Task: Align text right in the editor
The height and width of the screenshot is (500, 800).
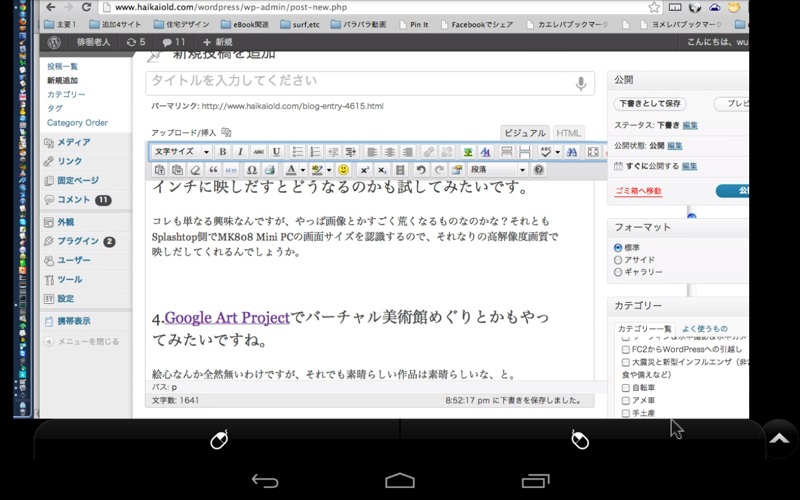Action: (407, 152)
